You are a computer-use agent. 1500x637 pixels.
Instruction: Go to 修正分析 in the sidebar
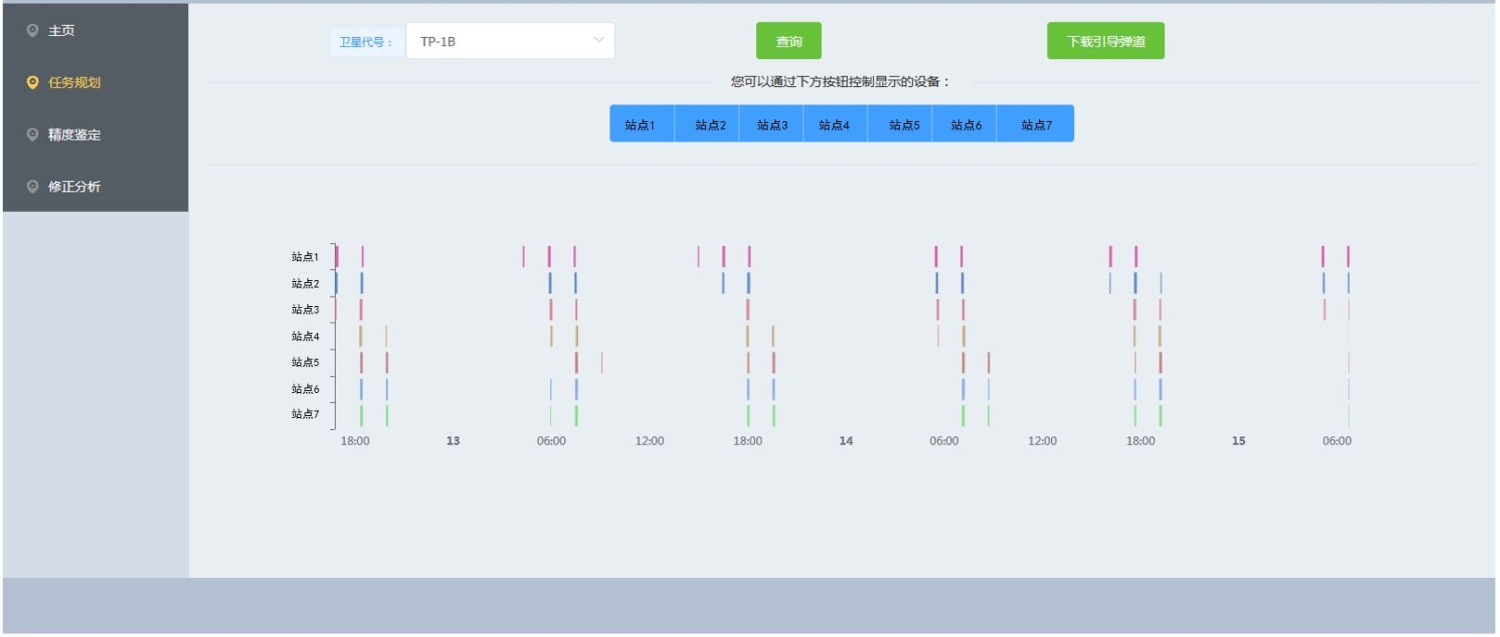coord(75,187)
